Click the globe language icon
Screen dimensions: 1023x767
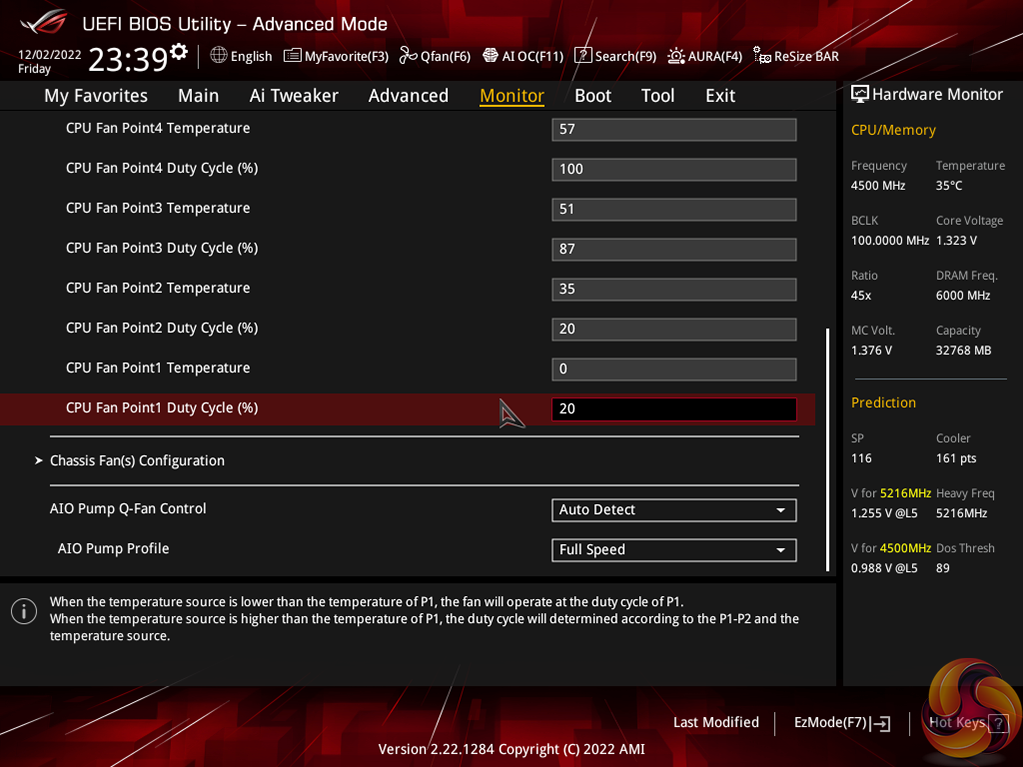click(219, 55)
